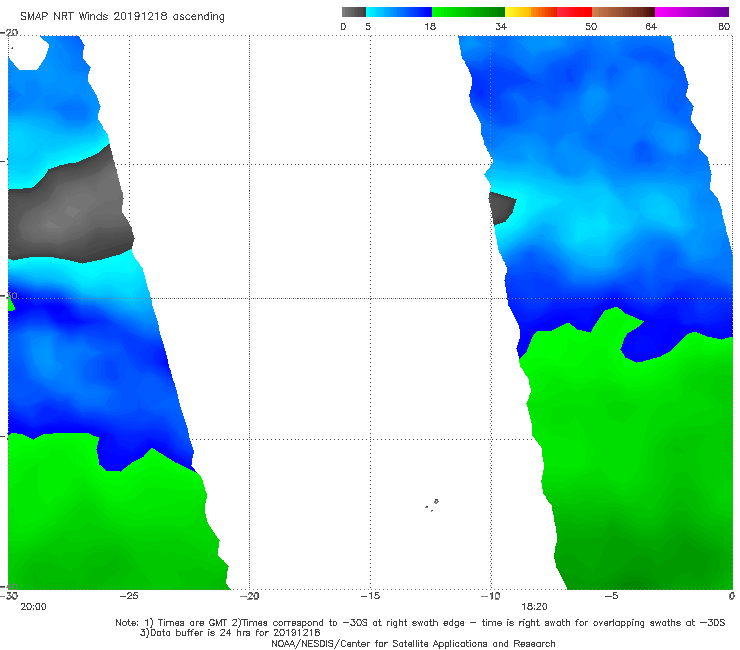Click the NOAA/NESDIS credit line
This screenshot has height=650, width=740.
tap(413, 644)
